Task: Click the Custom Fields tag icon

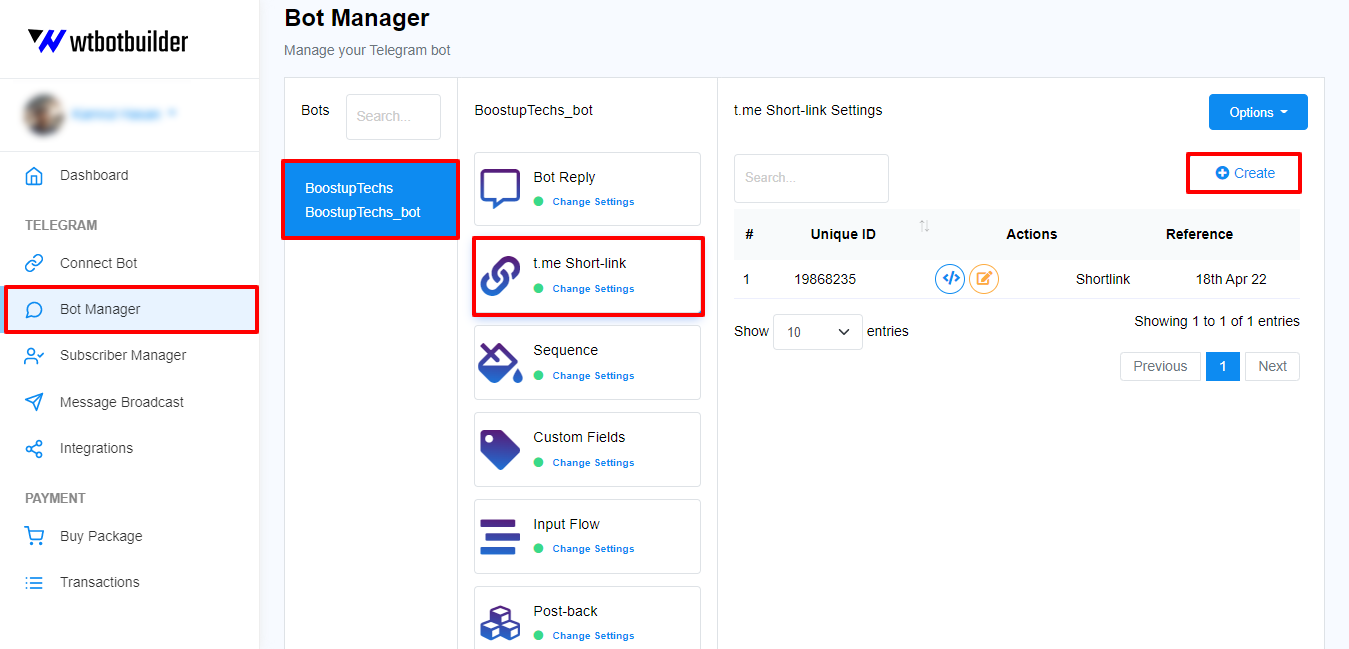Action: [x=500, y=450]
